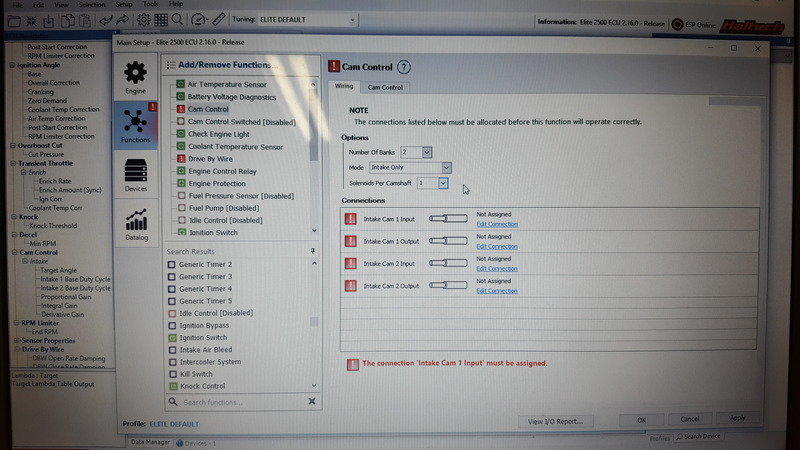Click the table grid toolbar icon

161,20
